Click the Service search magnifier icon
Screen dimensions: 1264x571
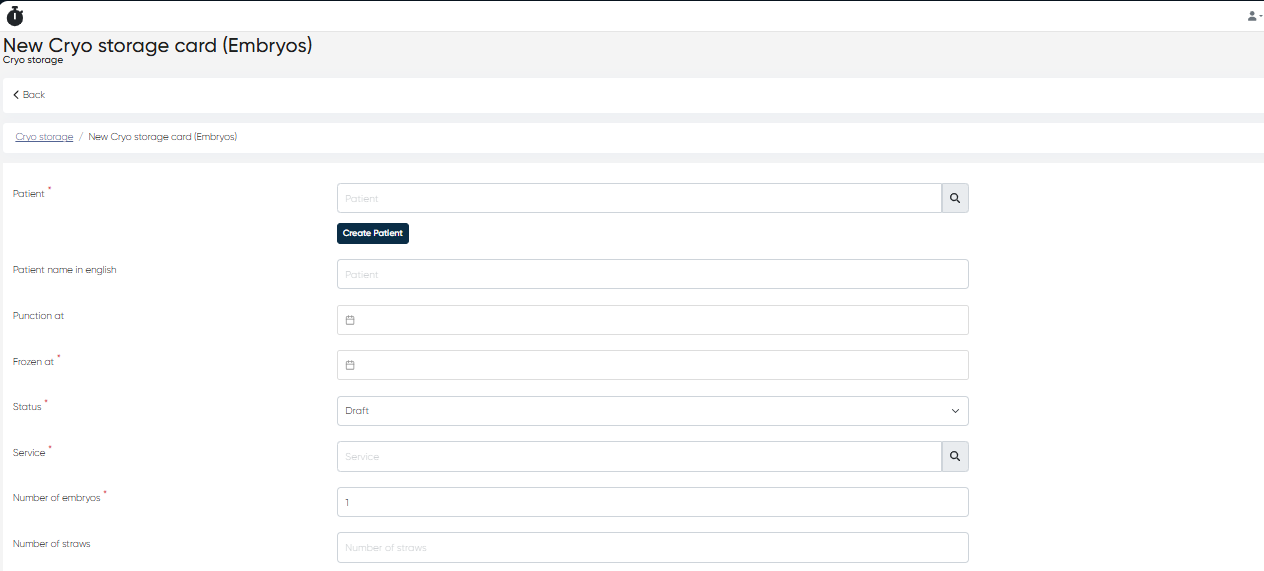955,457
